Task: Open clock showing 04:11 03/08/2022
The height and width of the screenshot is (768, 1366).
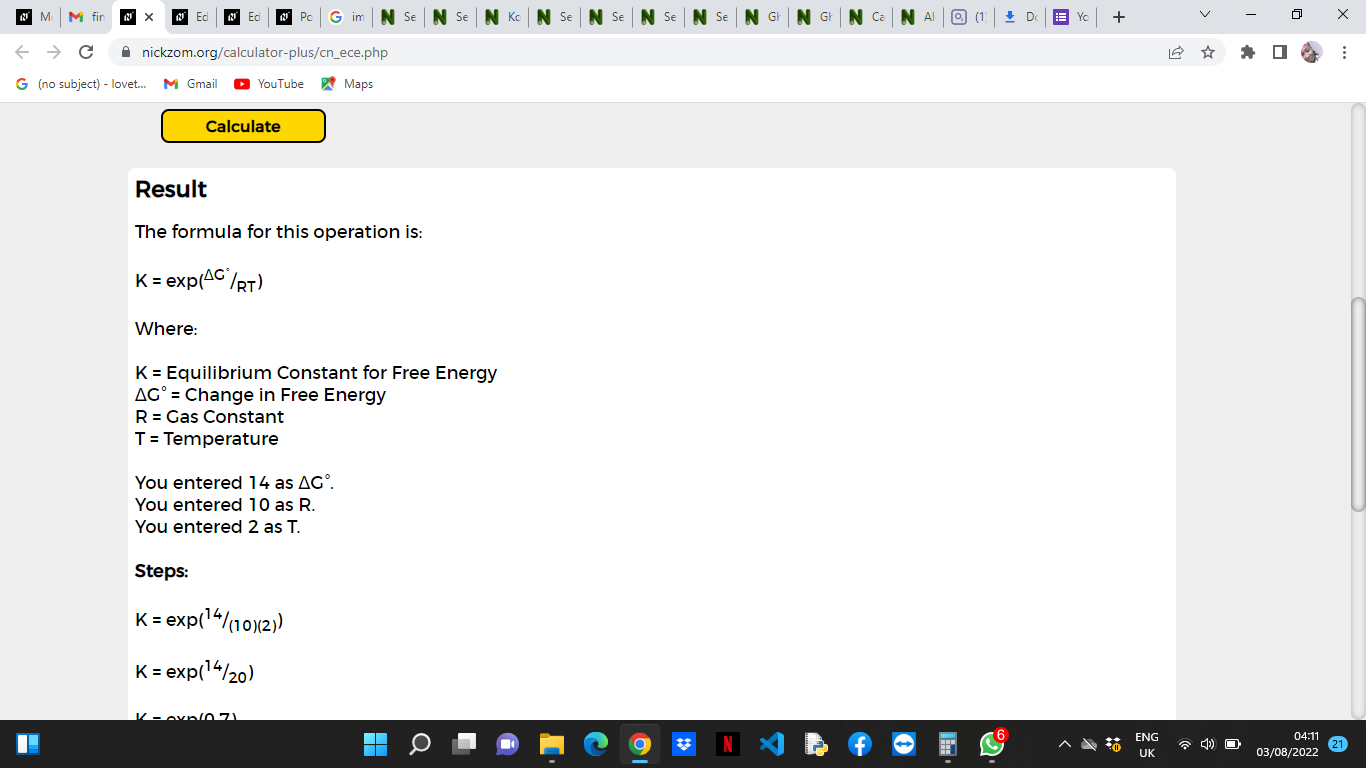Action: pos(1290,744)
